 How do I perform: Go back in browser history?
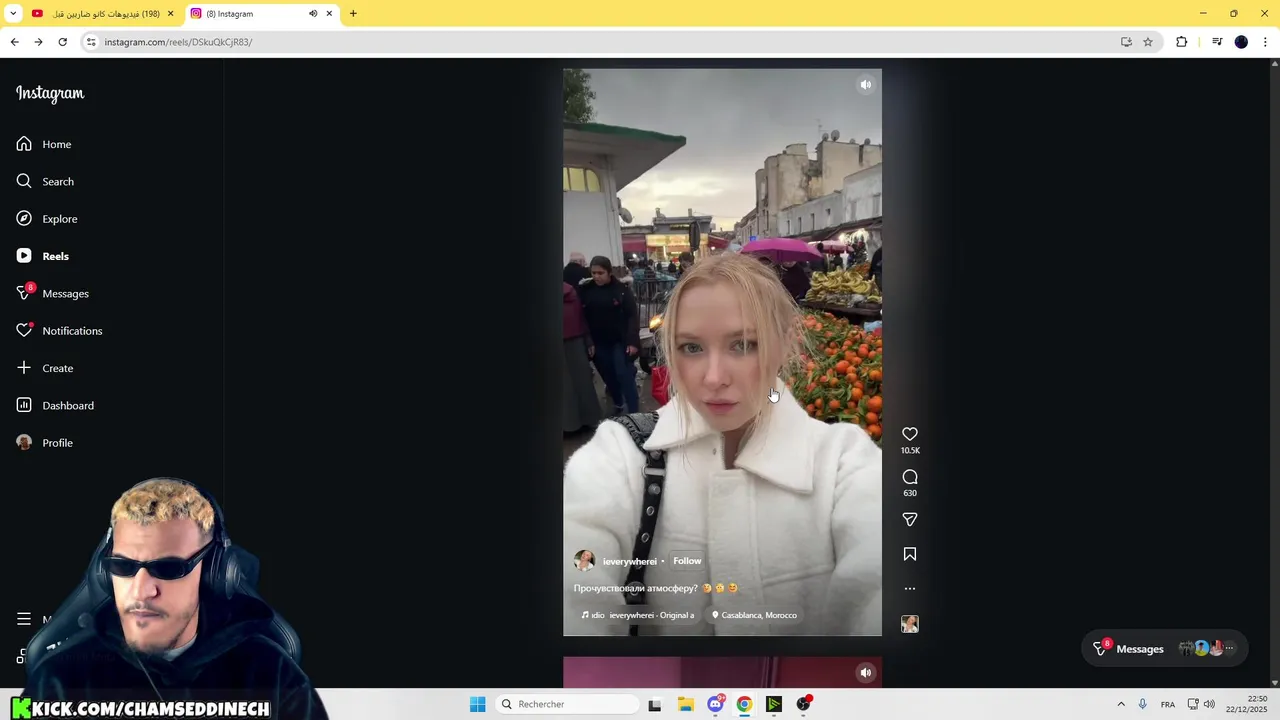coord(14,42)
